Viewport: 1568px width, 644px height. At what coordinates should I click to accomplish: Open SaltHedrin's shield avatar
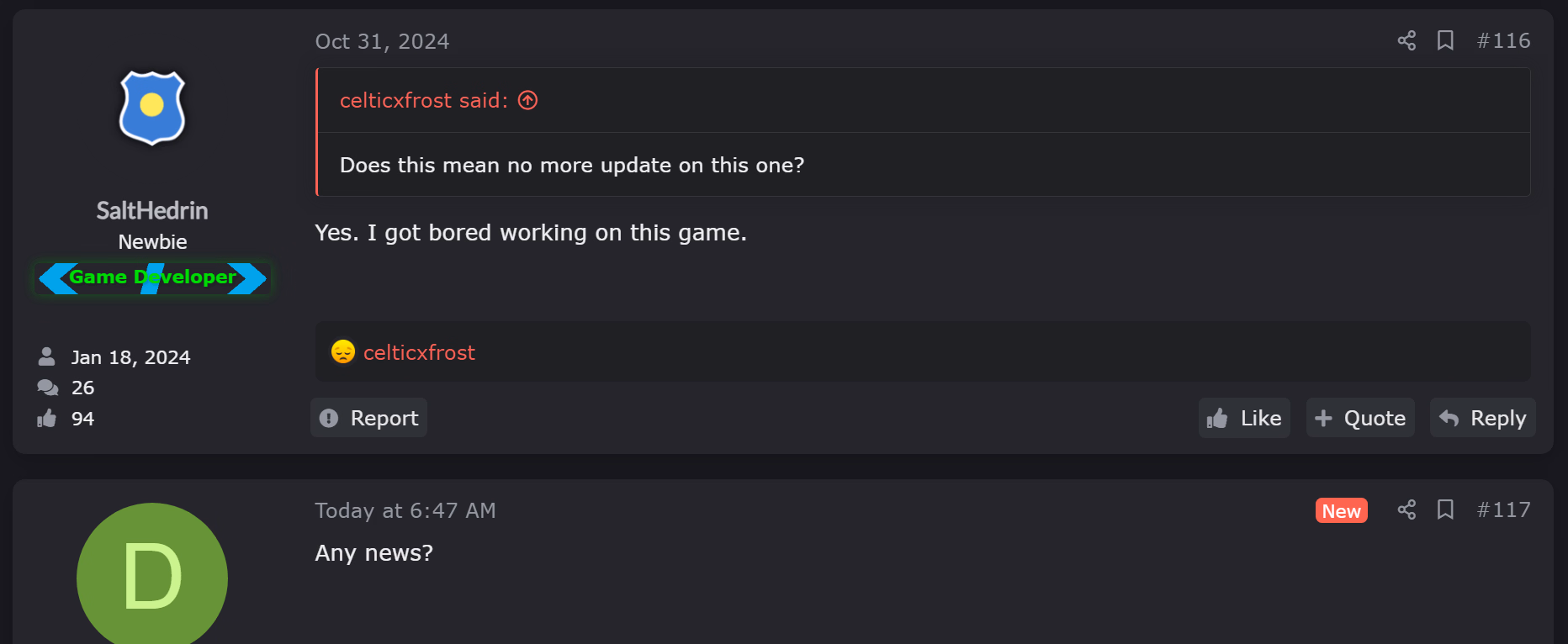[x=152, y=108]
